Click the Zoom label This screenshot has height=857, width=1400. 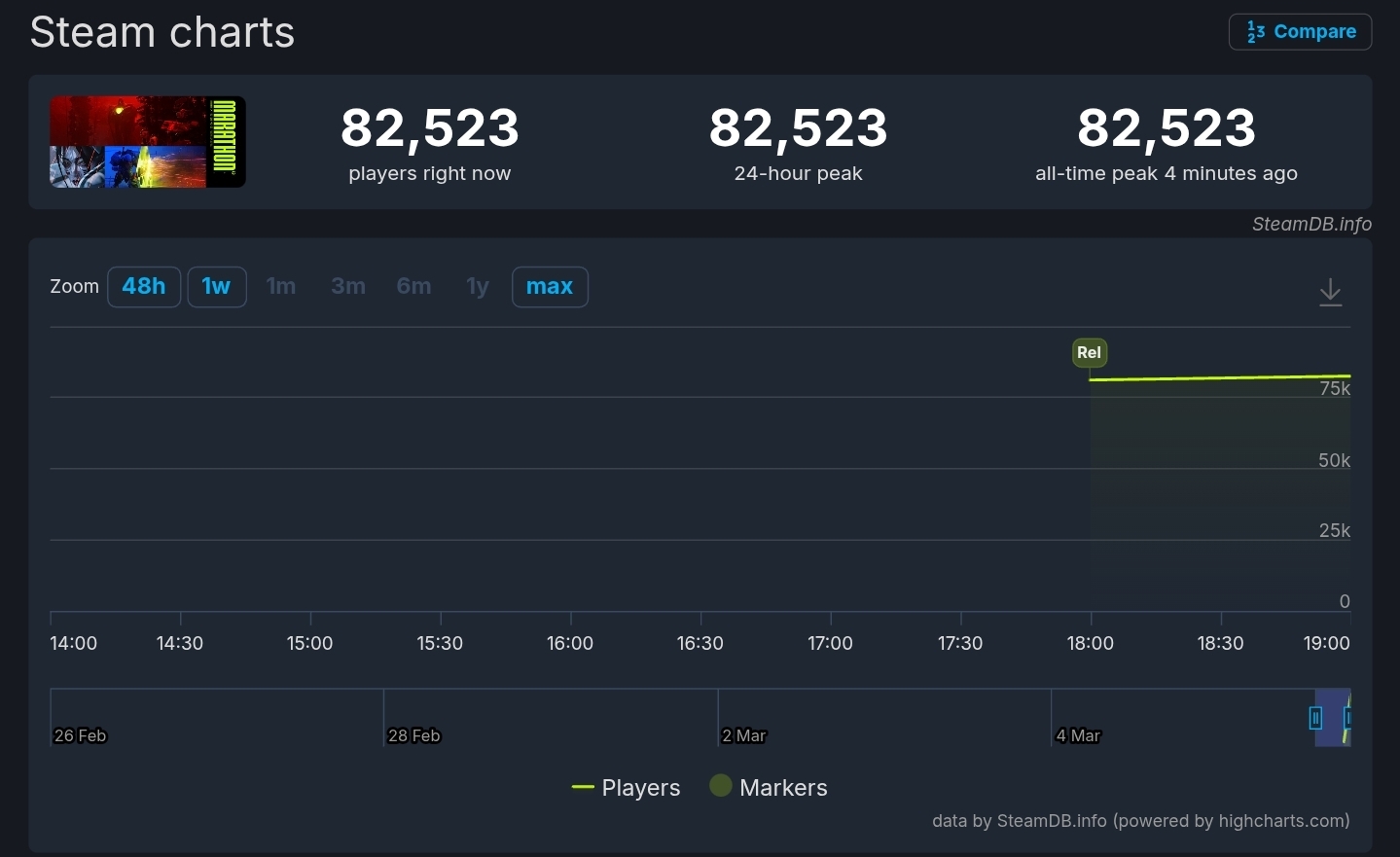(75, 287)
